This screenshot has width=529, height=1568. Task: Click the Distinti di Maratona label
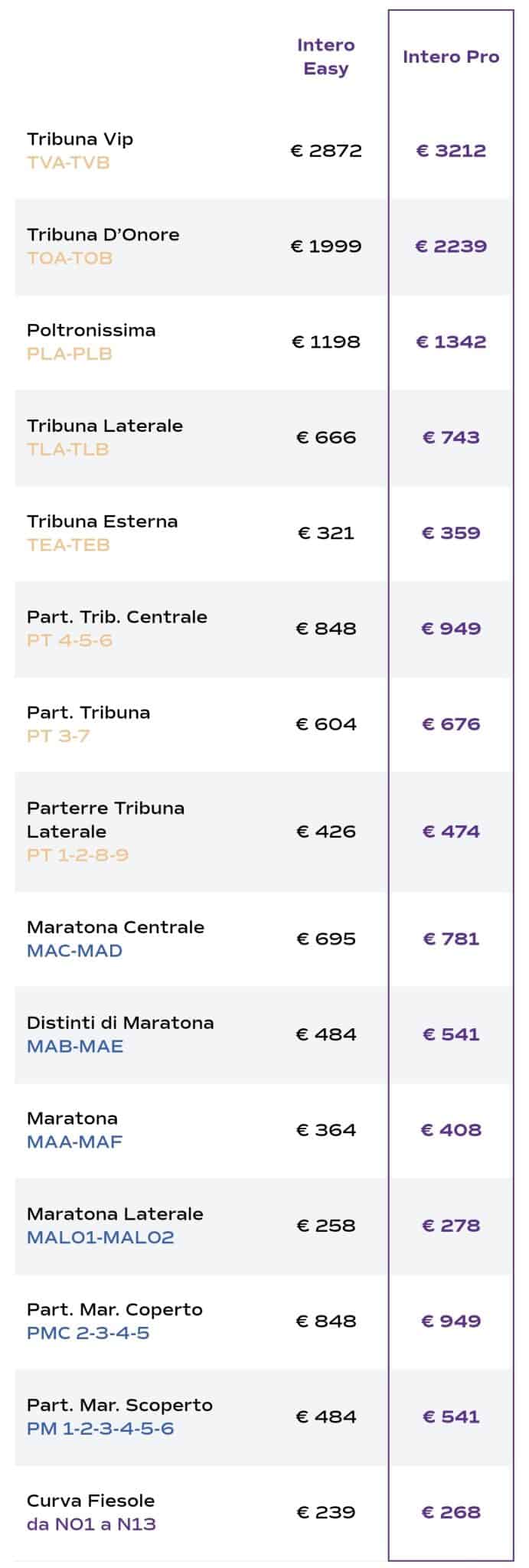[120, 1023]
